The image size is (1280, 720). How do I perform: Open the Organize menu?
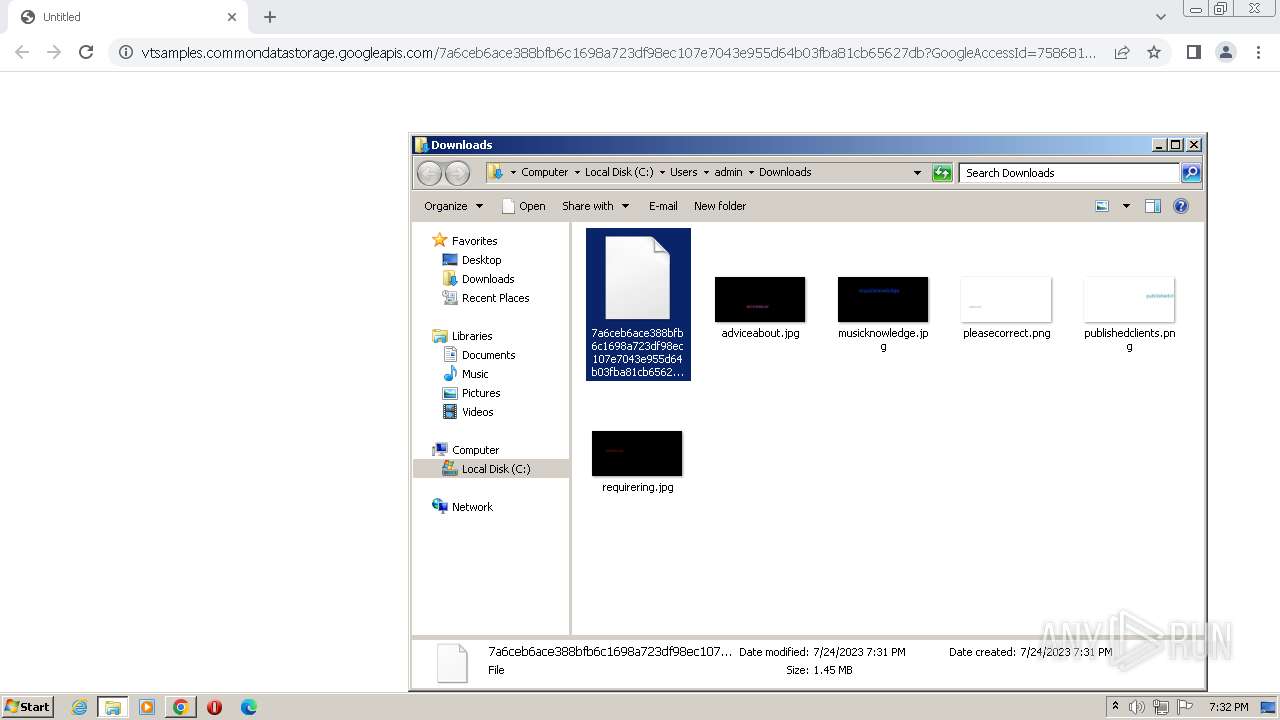[453, 206]
